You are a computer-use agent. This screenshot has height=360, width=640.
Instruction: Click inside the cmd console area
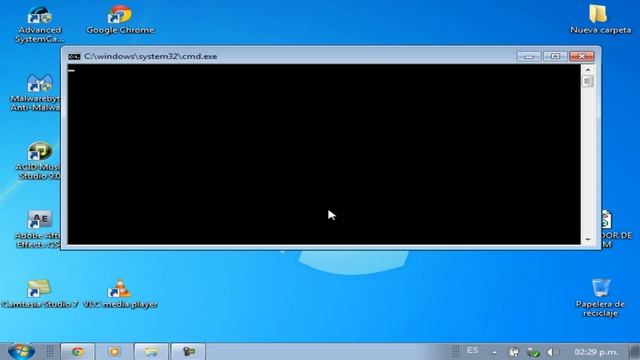[324, 154]
